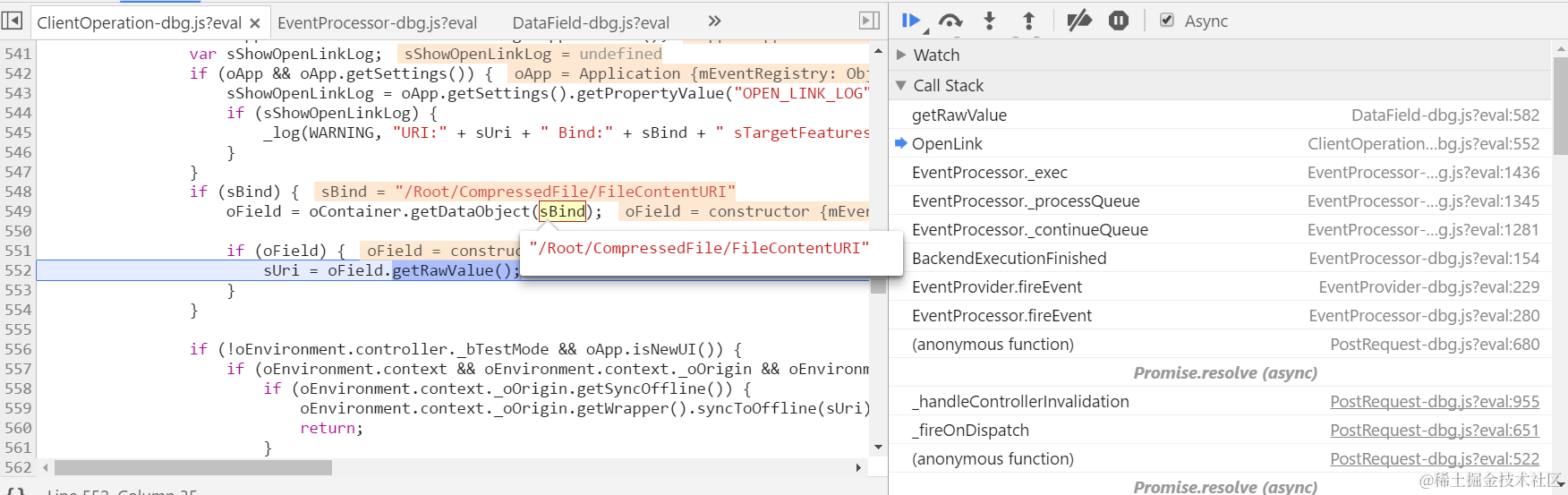The width and height of the screenshot is (1568, 495).
Task: Click horizontal scrollbar right arrow in editor
Action: [858, 467]
